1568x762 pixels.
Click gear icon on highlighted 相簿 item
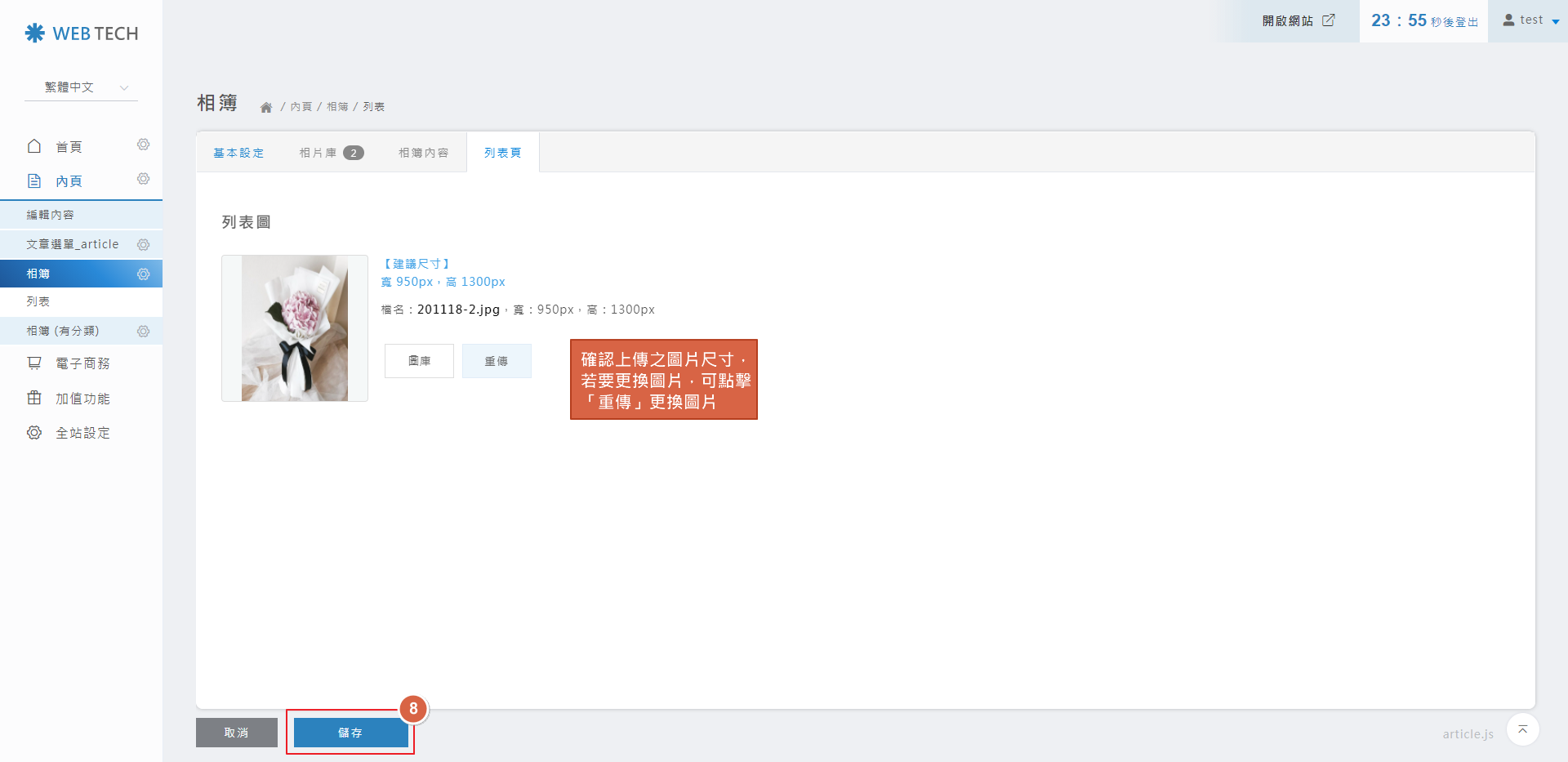tap(143, 274)
